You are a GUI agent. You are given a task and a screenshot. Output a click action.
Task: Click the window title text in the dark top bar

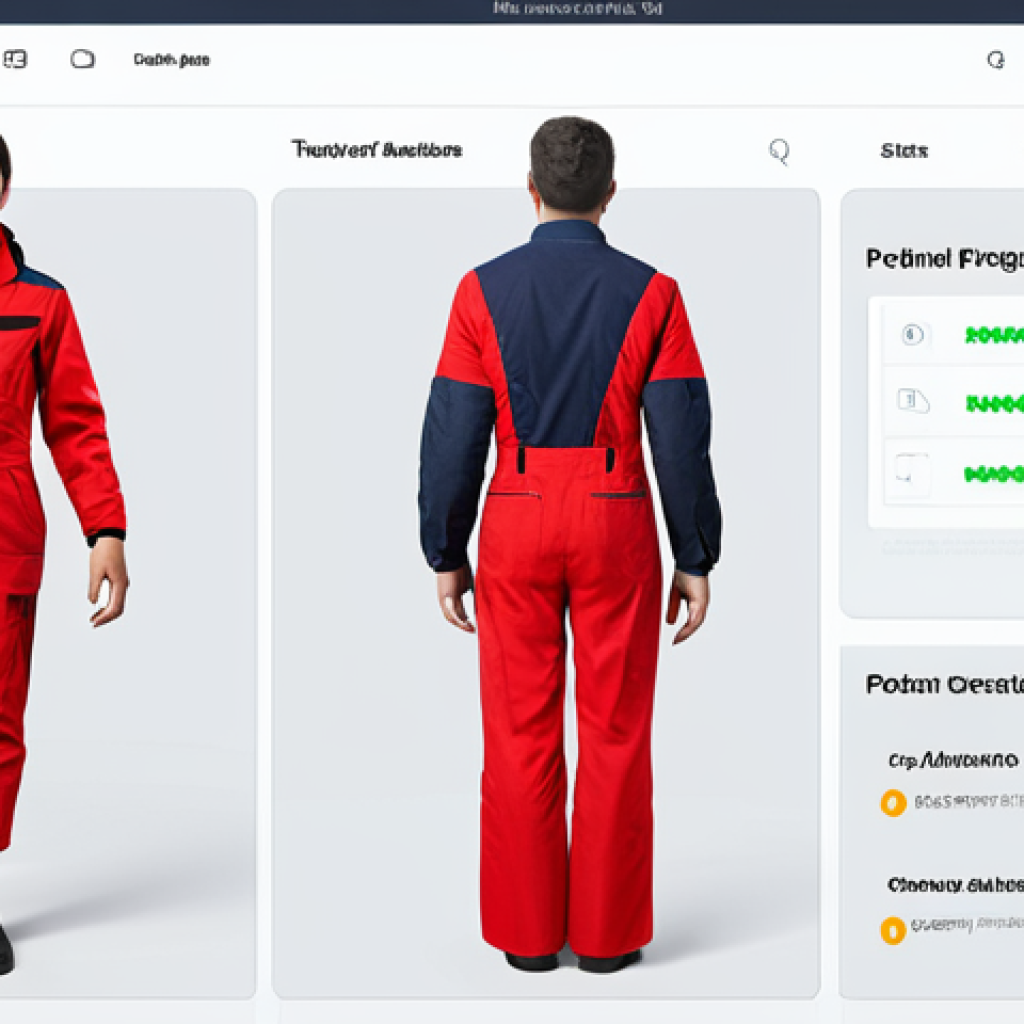click(x=577, y=8)
